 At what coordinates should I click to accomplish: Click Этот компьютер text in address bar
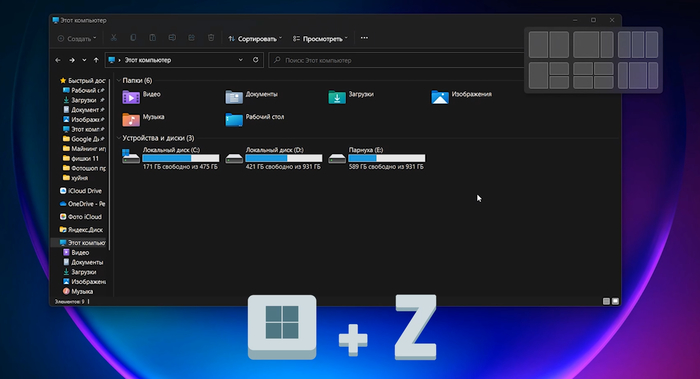(x=148, y=60)
